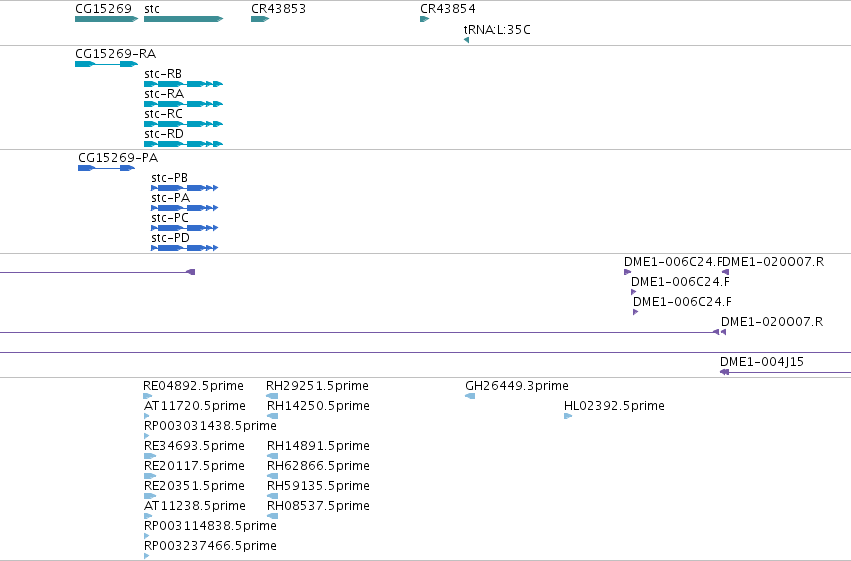Click the tRNA:L:35C label

497,30
